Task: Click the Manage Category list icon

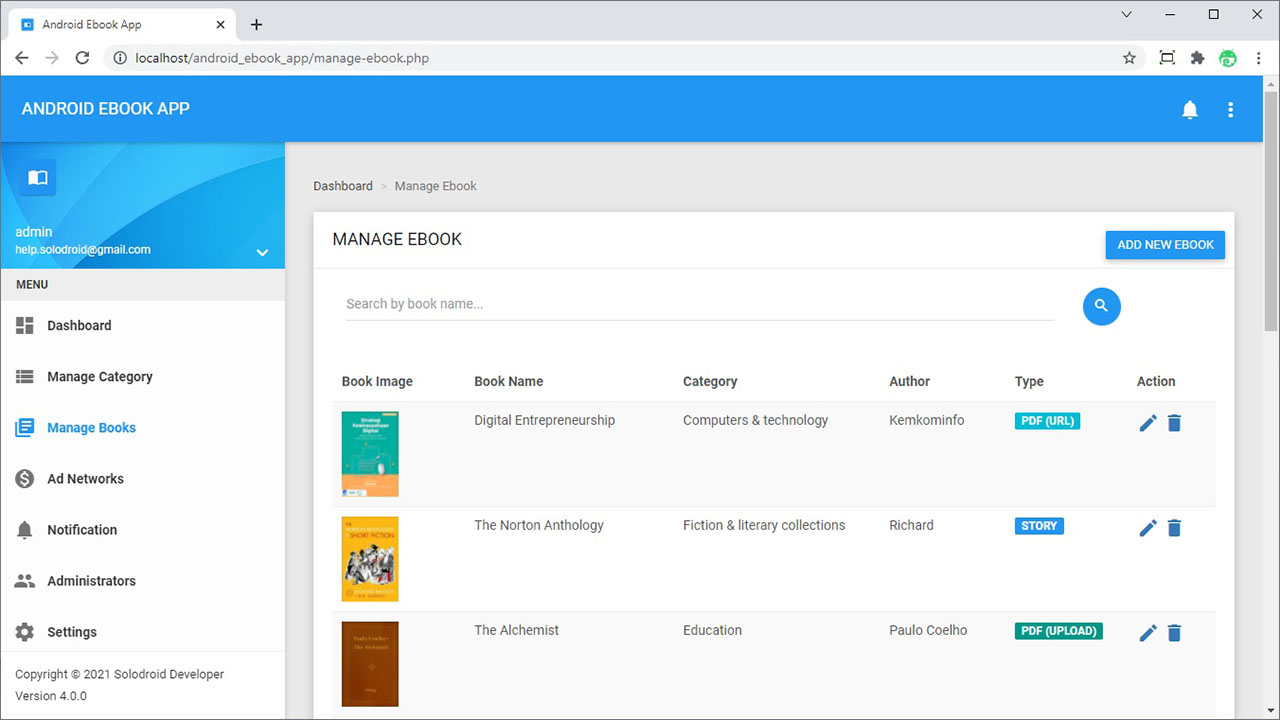Action: 24,376
